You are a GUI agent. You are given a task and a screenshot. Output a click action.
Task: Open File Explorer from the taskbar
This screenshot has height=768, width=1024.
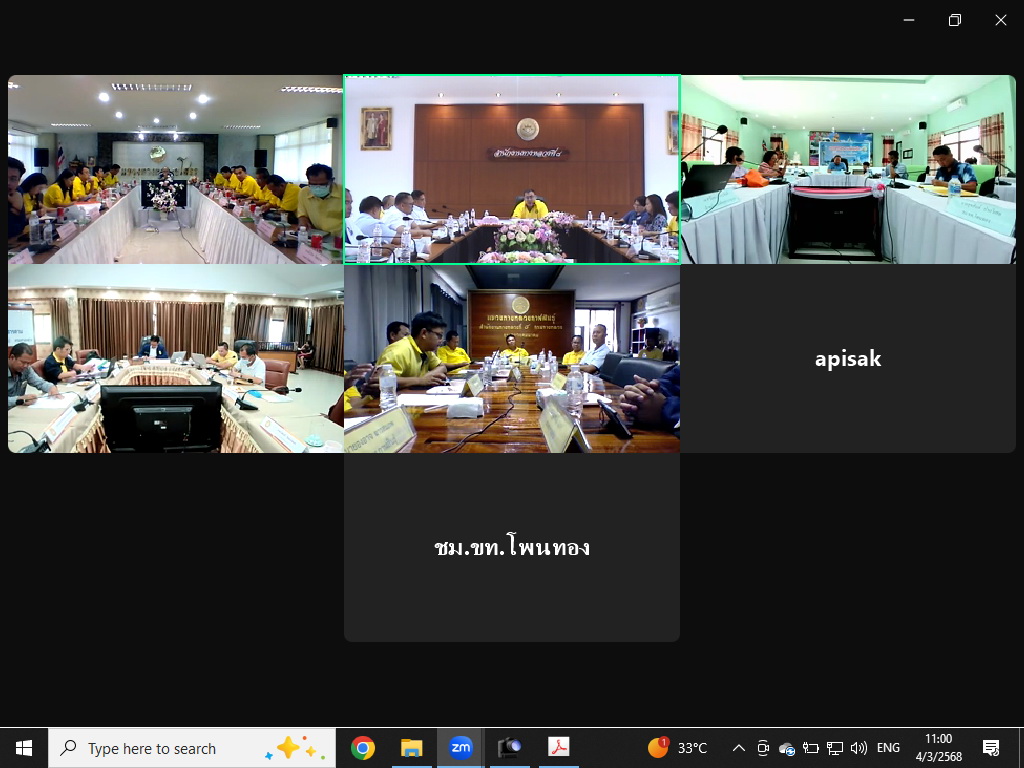tap(411, 748)
